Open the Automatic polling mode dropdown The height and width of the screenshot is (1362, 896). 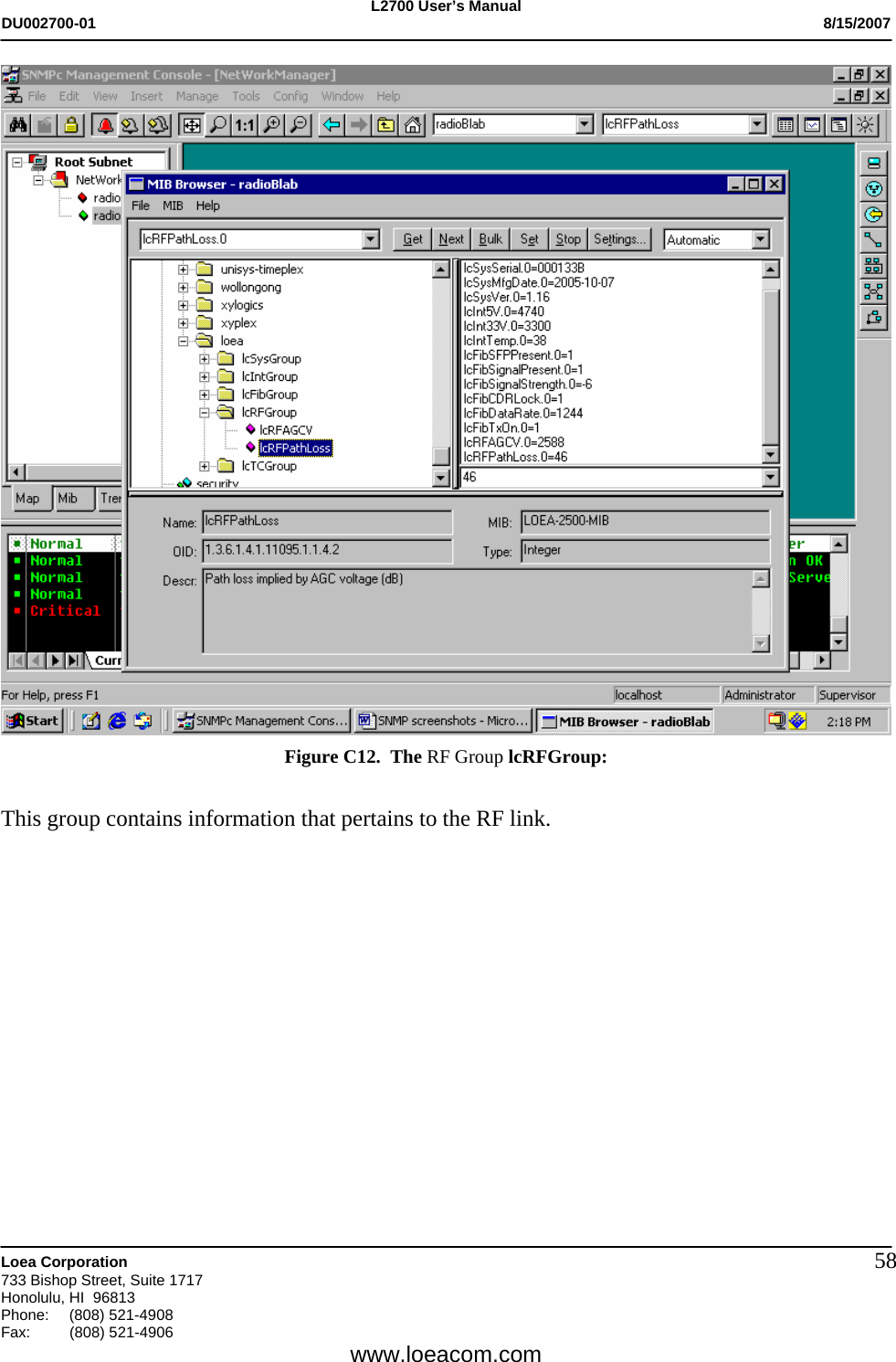pos(761,238)
